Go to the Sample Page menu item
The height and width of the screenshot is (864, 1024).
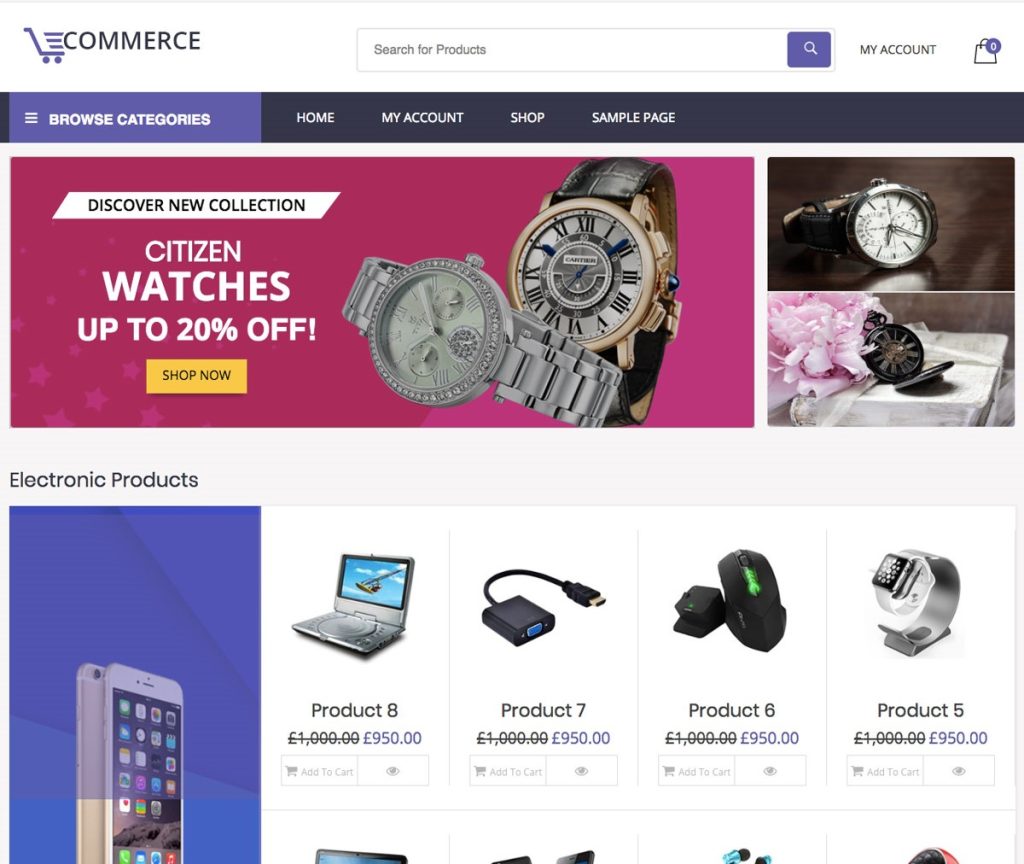[633, 118]
